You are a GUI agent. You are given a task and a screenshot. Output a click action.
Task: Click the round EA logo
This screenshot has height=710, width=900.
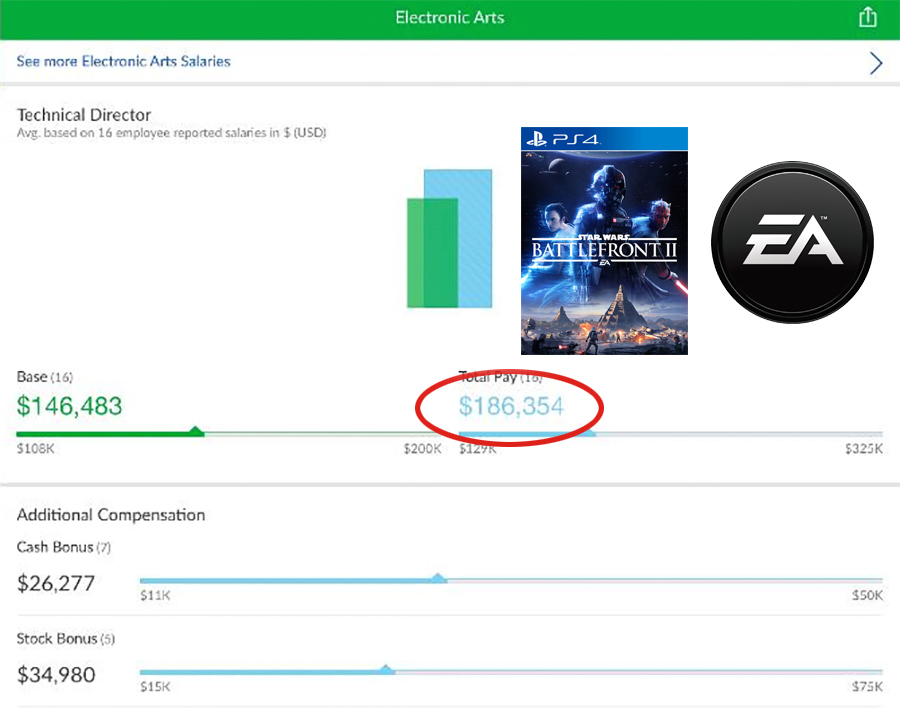[x=793, y=242]
